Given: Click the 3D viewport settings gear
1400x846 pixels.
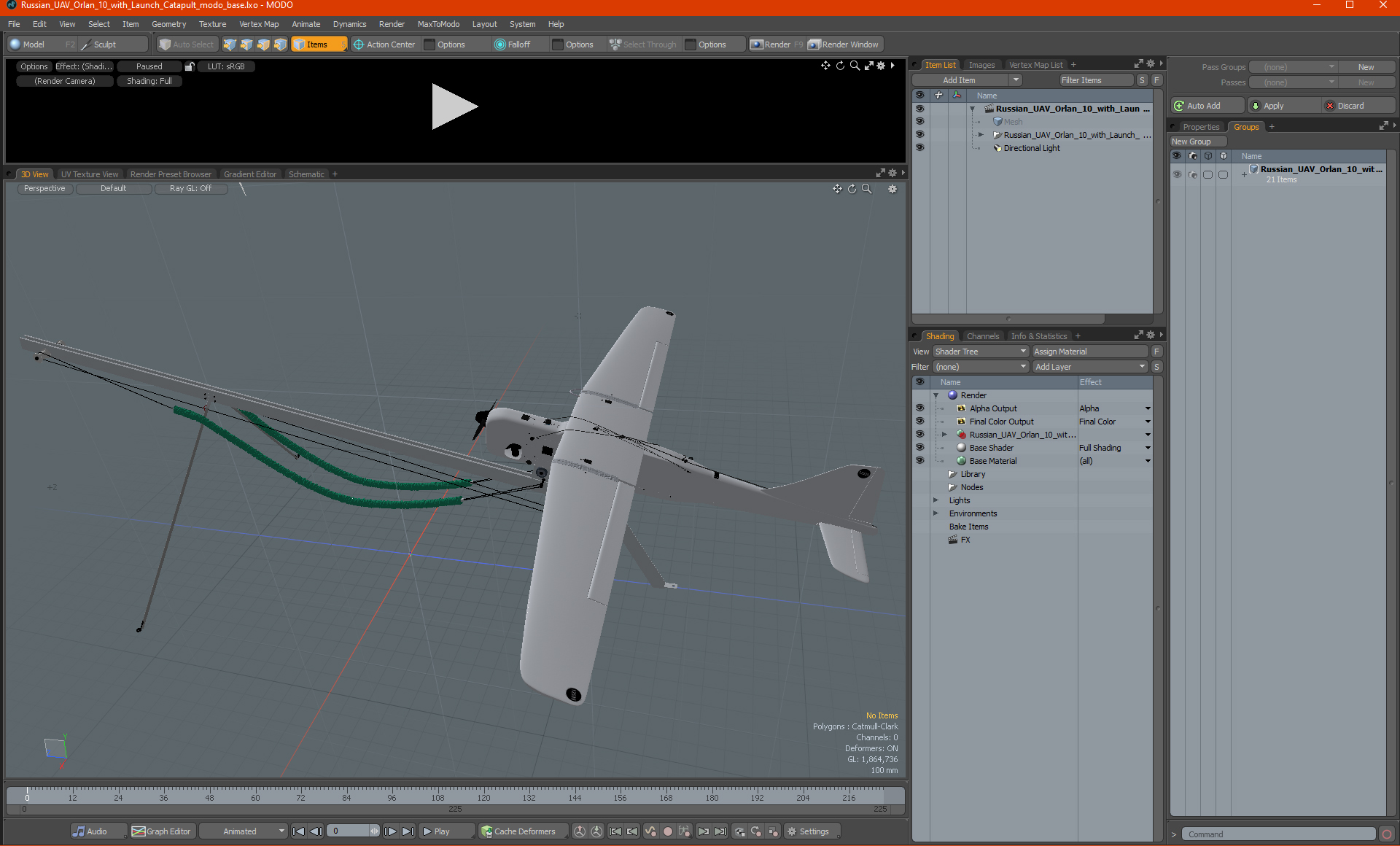Looking at the screenshot, I should coord(892,189).
